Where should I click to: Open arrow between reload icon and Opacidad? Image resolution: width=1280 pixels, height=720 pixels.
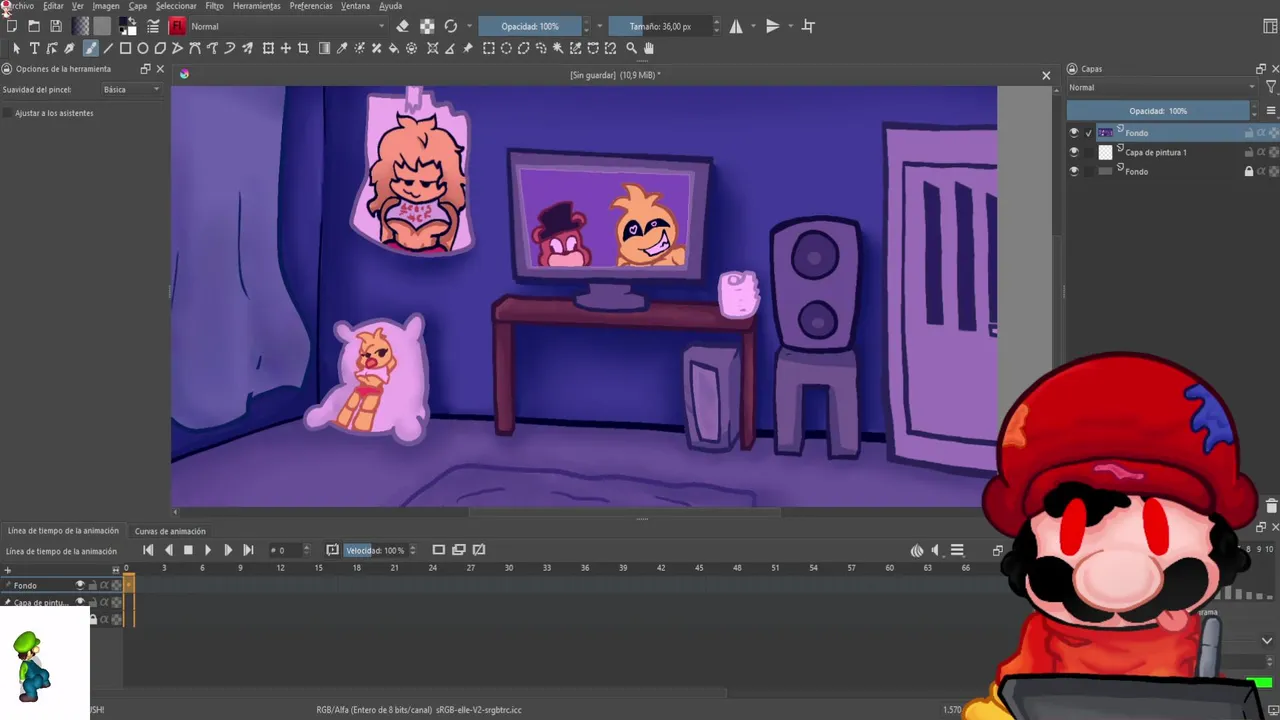469,26
